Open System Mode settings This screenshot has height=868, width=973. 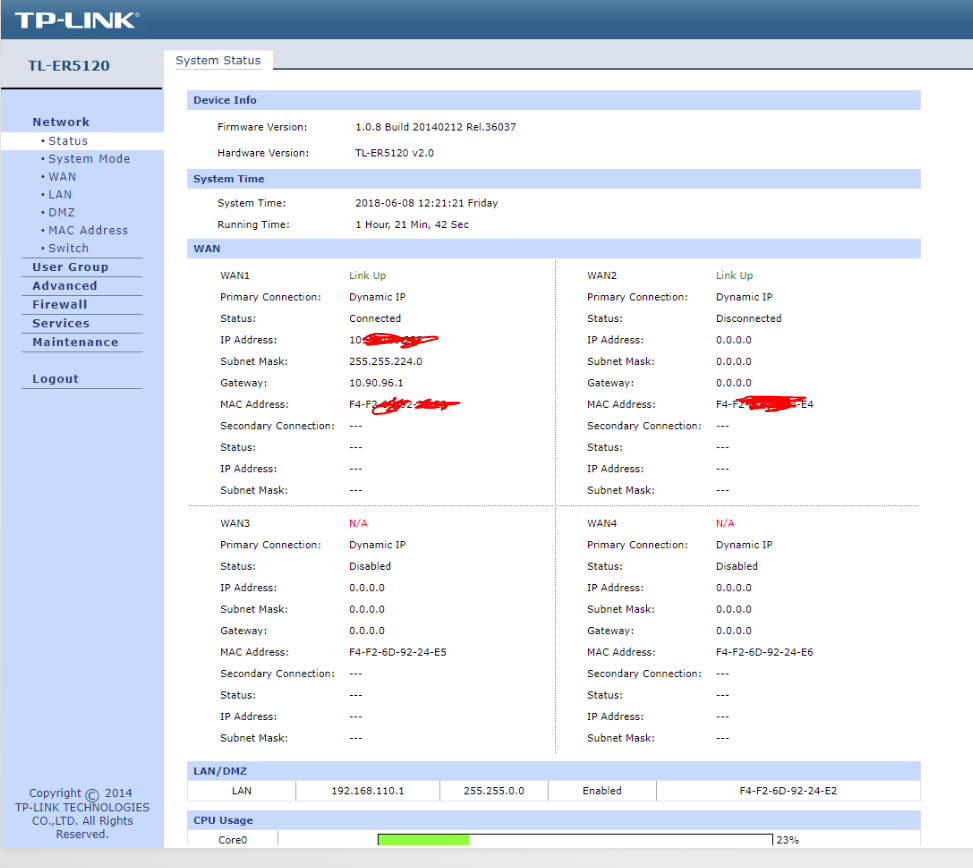(89, 159)
